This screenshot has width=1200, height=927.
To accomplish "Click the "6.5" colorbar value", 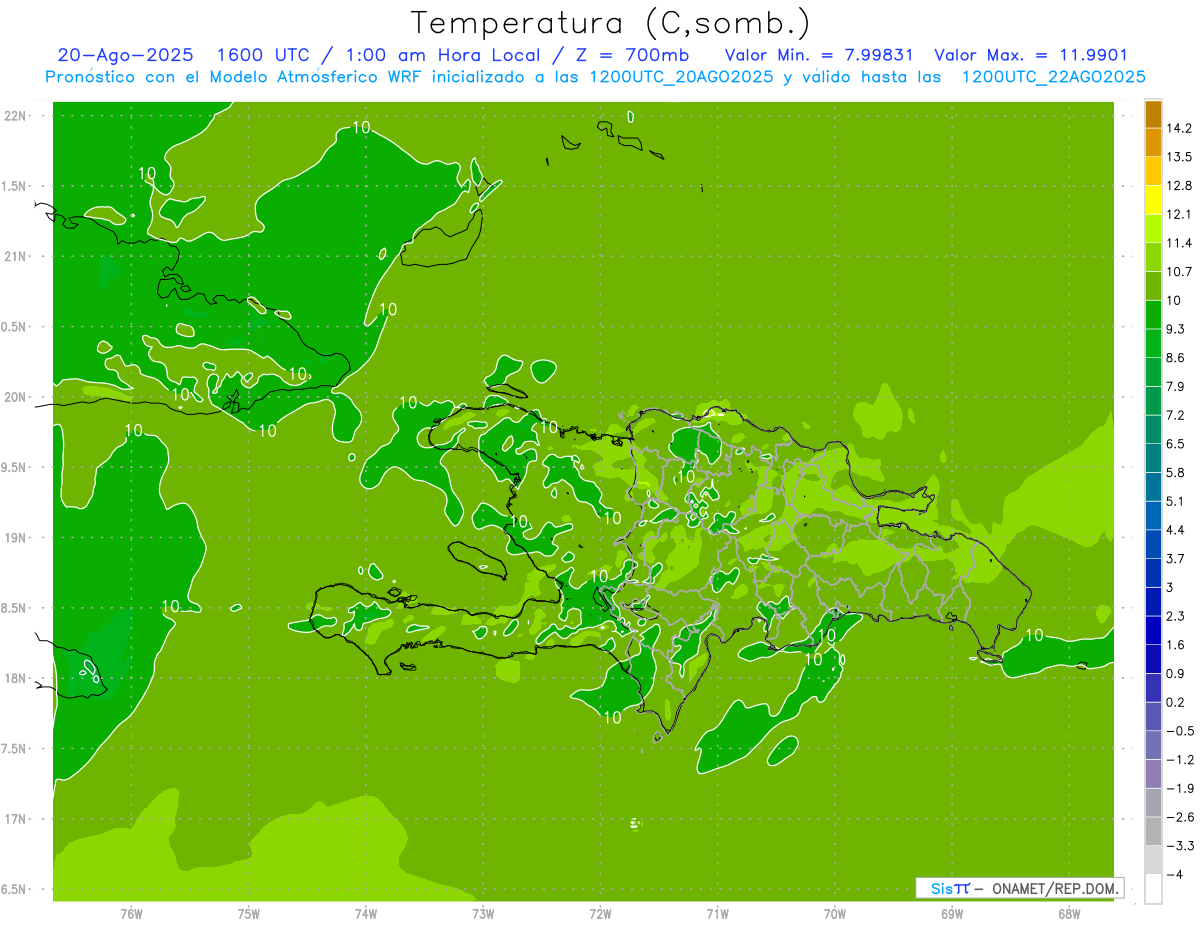I will (x=1176, y=444).
